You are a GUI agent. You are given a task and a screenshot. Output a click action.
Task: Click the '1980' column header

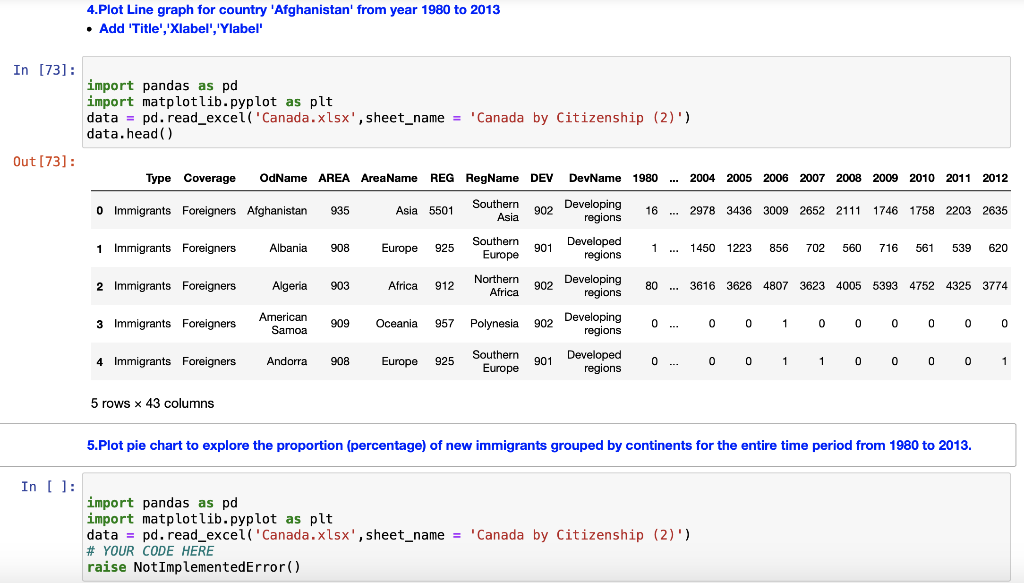(645, 178)
